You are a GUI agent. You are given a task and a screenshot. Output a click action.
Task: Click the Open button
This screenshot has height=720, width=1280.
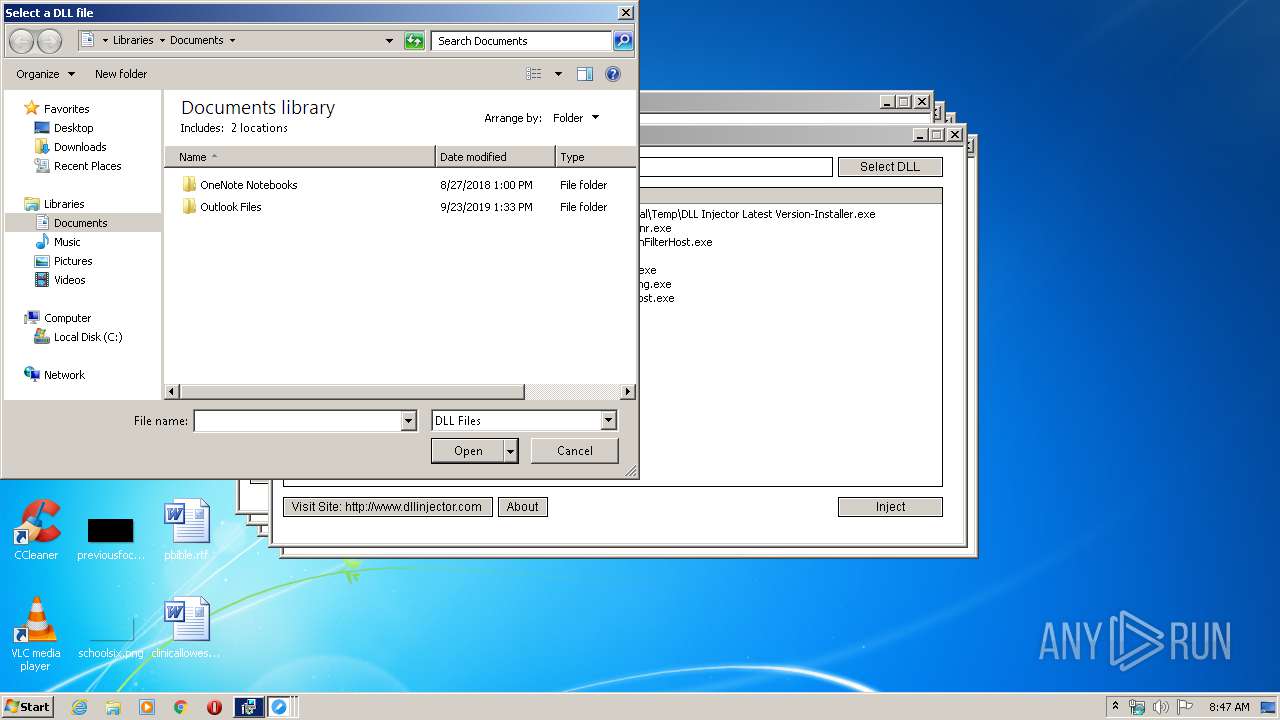[x=468, y=451]
